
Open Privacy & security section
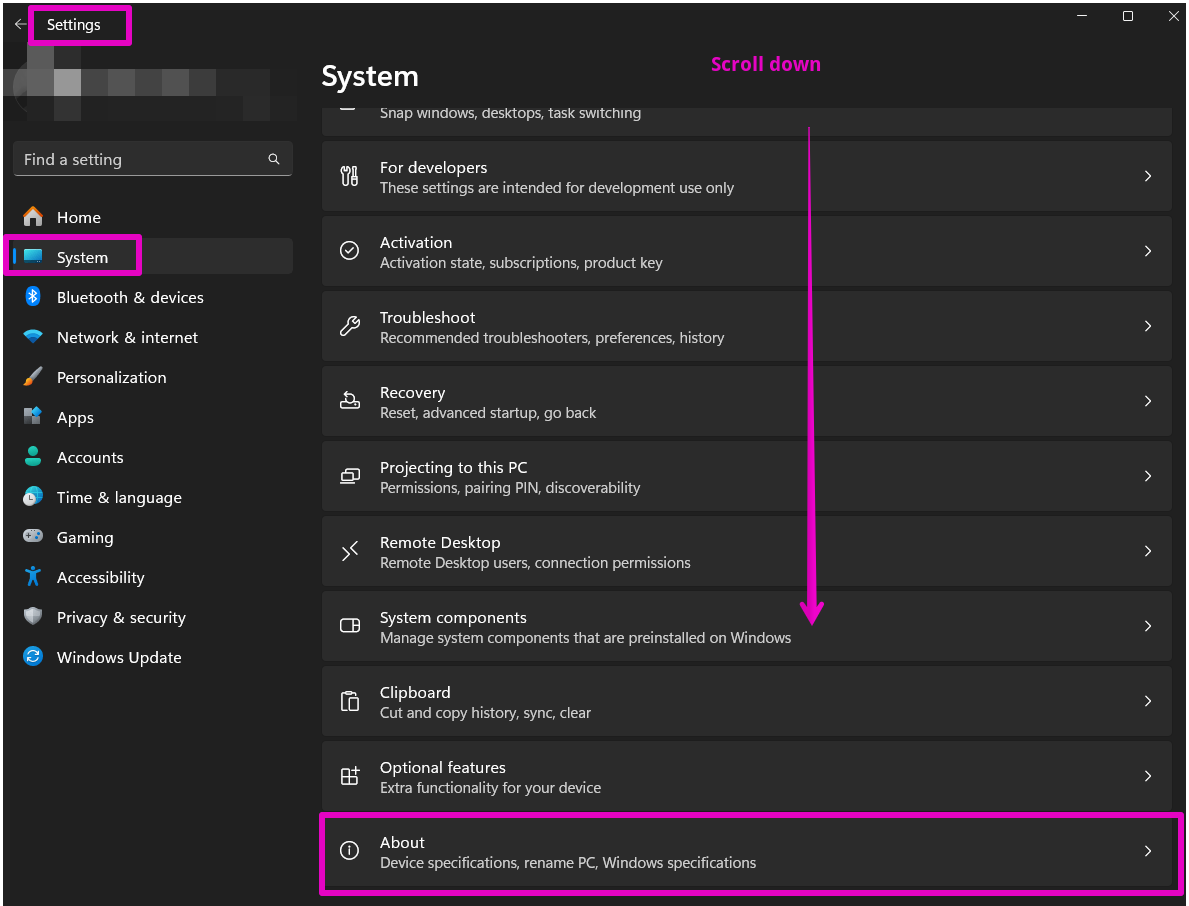pos(152,617)
